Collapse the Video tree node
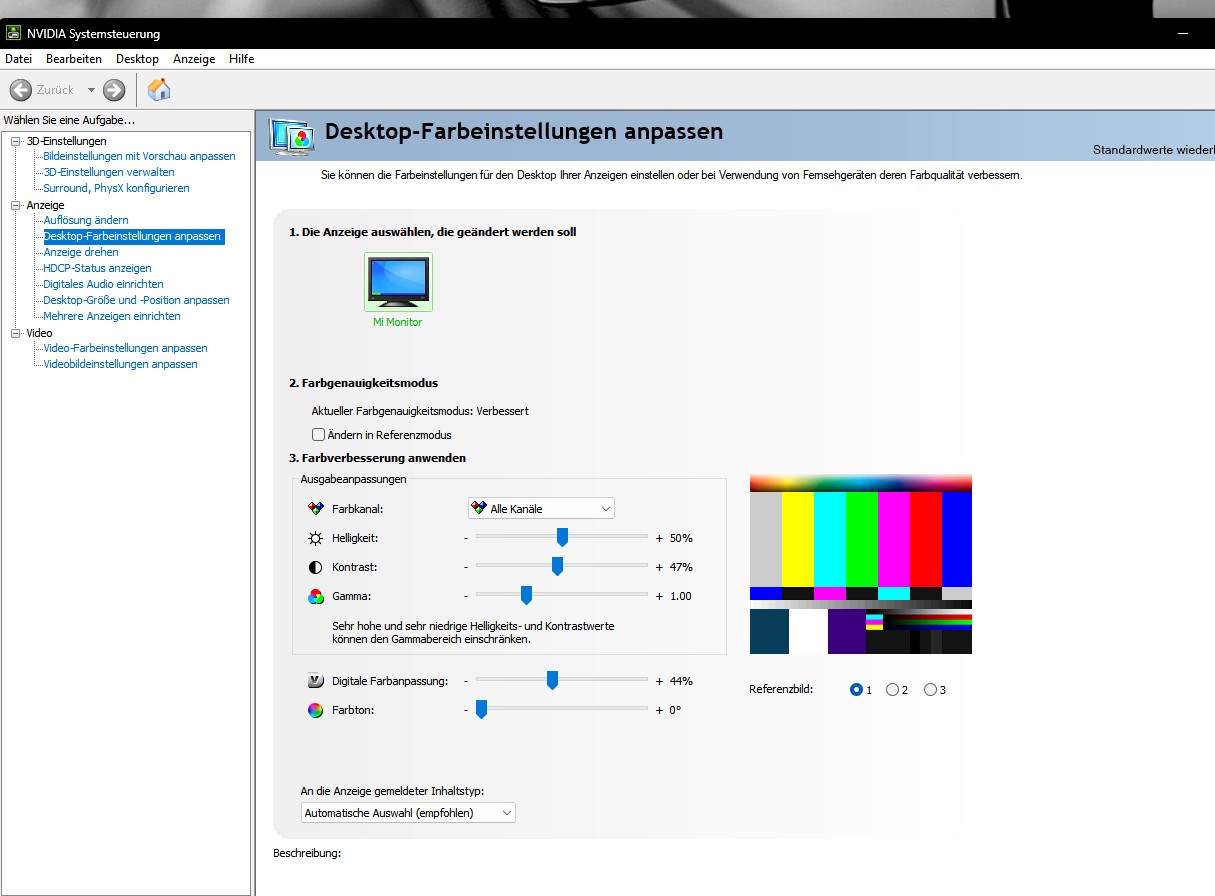This screenshot has height=896, width=1215. click(15, 333)
